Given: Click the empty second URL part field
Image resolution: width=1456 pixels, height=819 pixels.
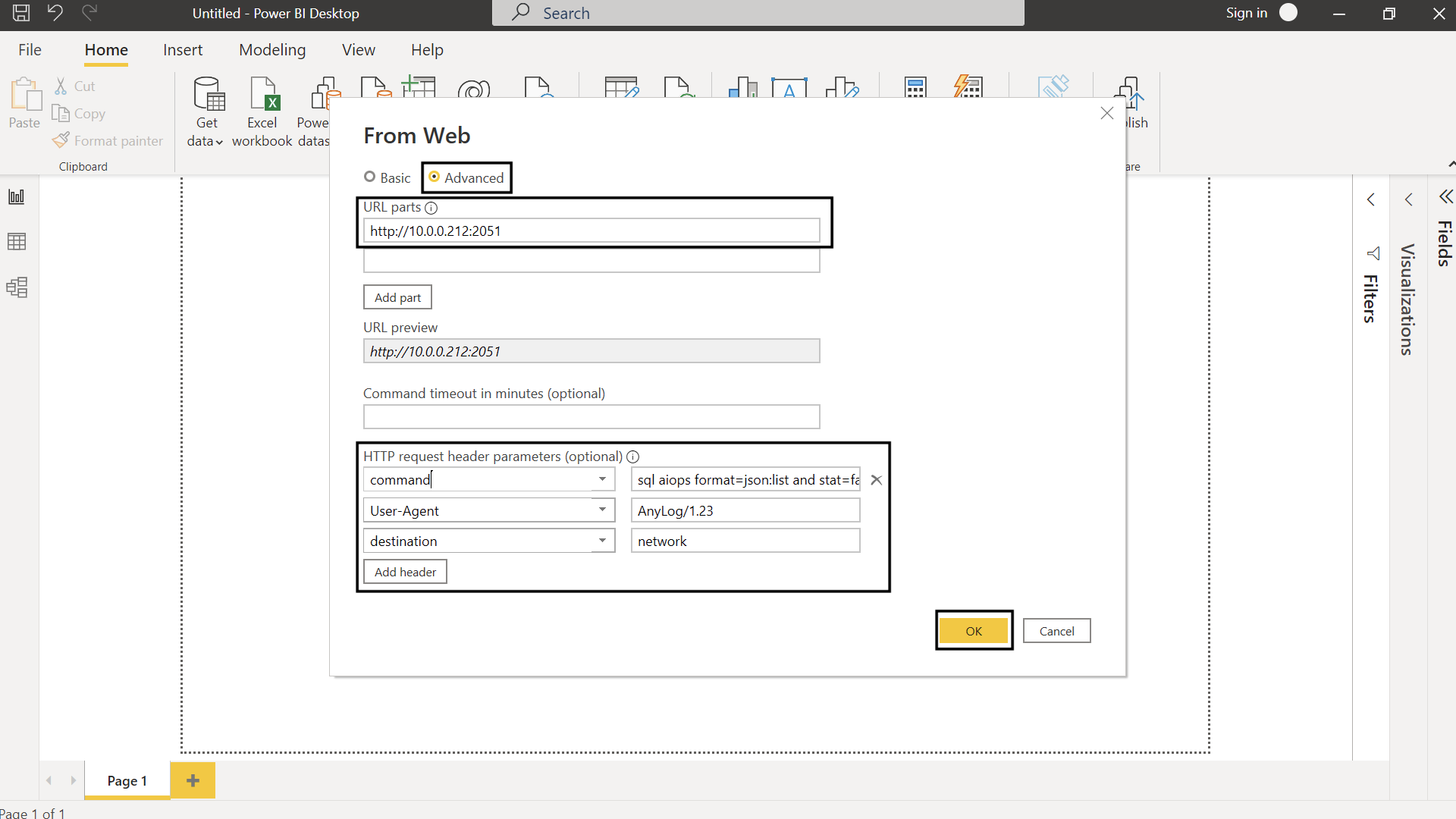Looking at the screenshot, I should pos(591,261).
